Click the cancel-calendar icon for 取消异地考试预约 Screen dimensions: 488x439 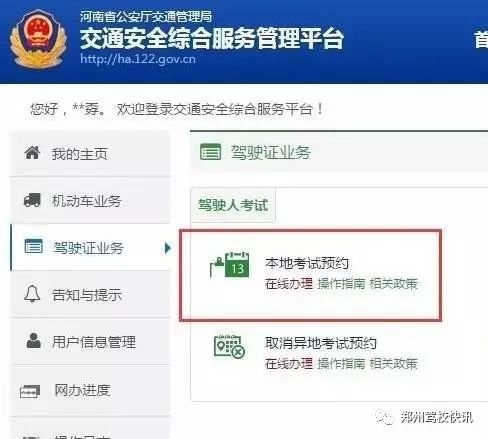[x=229, y=347]
